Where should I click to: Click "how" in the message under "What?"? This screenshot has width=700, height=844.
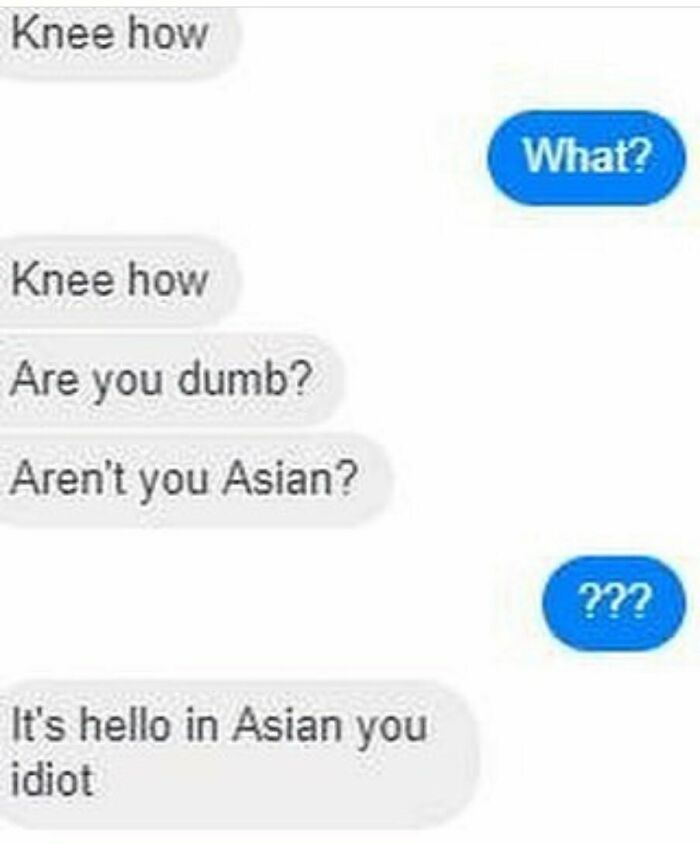pyautogui.click(x=167, y=279)
